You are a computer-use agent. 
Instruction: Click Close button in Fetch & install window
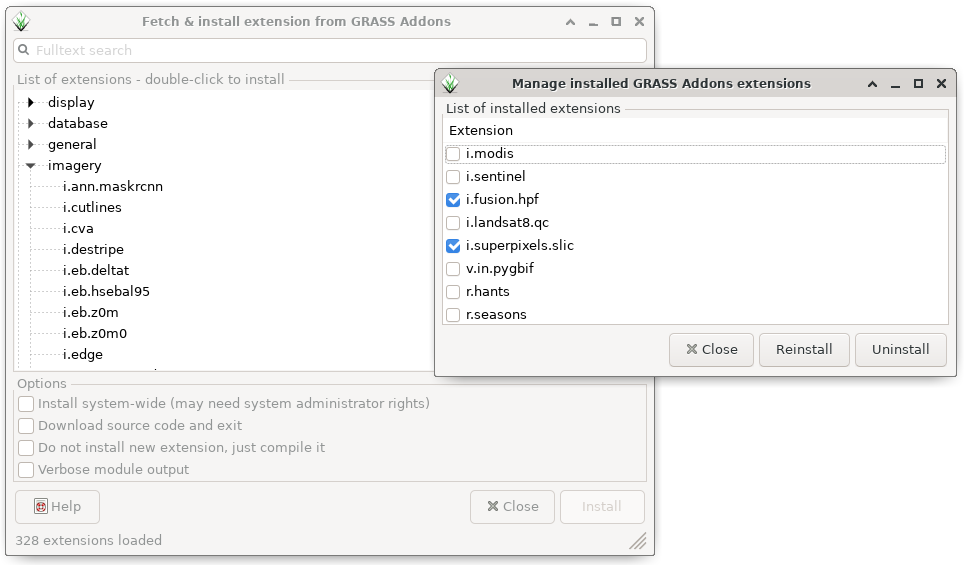click(513, 507)
